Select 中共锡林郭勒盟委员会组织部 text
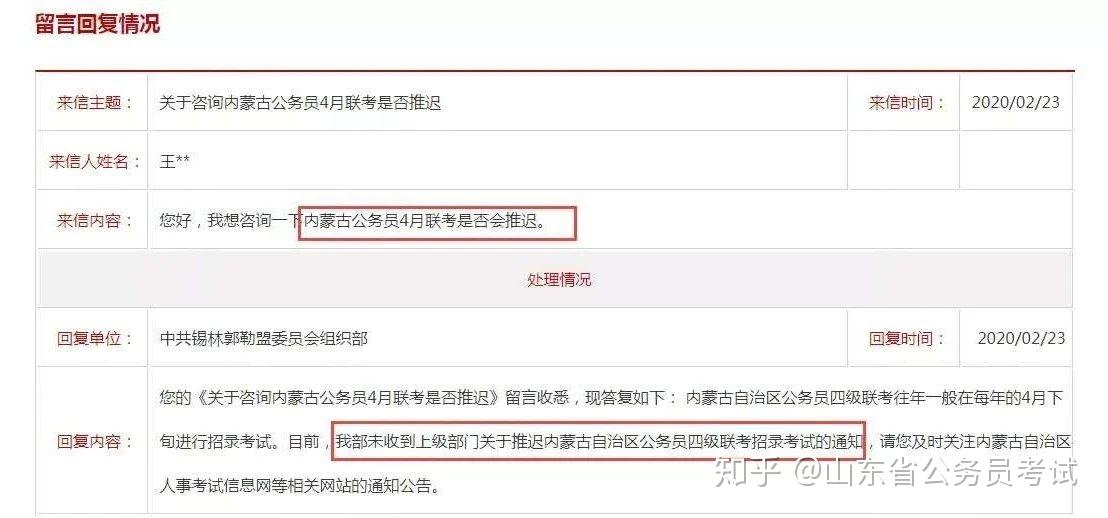 [x=264, y=339]
